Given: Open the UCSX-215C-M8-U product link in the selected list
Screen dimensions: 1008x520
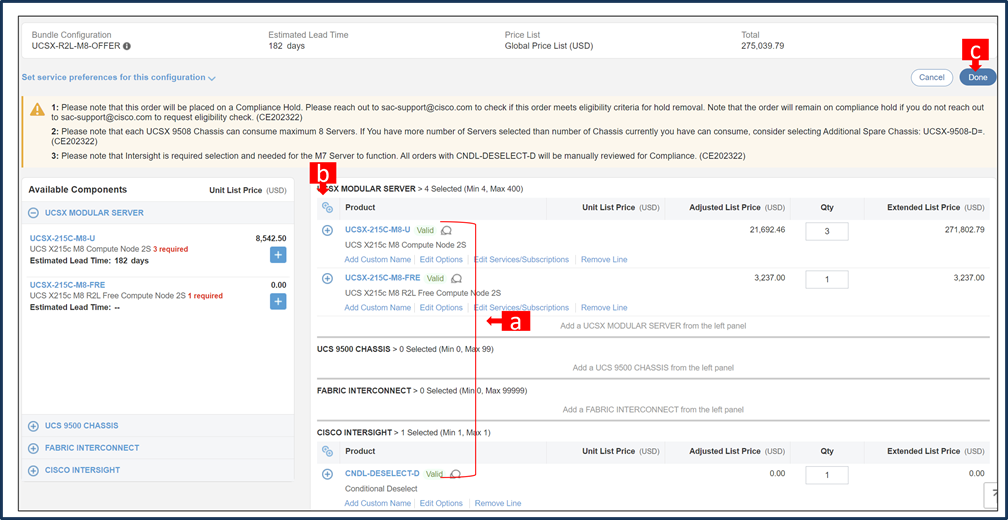Looking at the screenshot, I should [x=377, y=229].
